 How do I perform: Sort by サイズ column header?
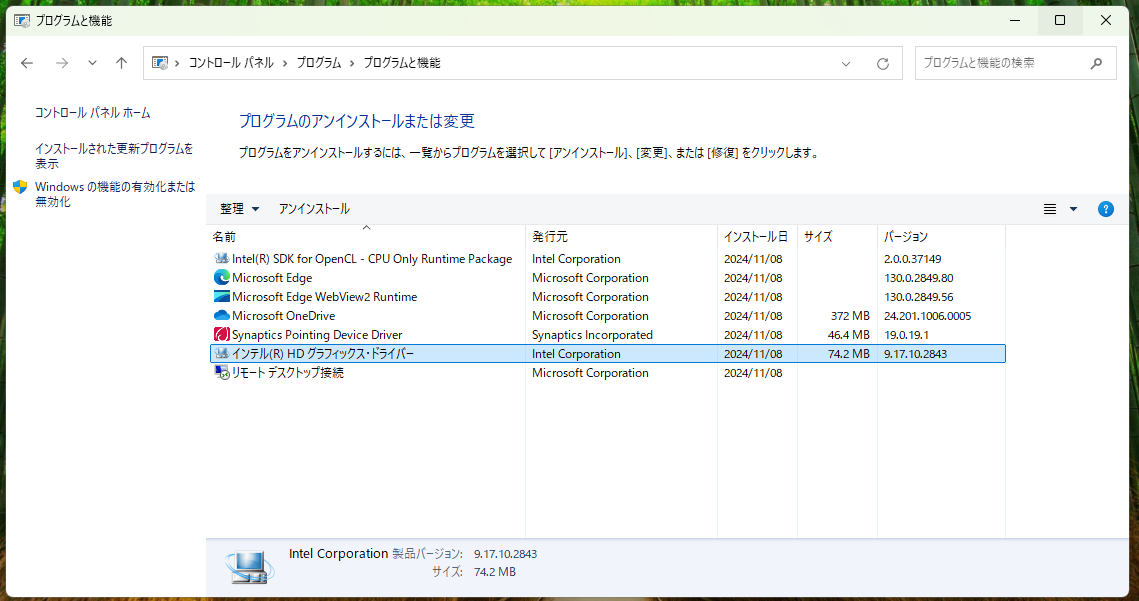click(837, 236)
